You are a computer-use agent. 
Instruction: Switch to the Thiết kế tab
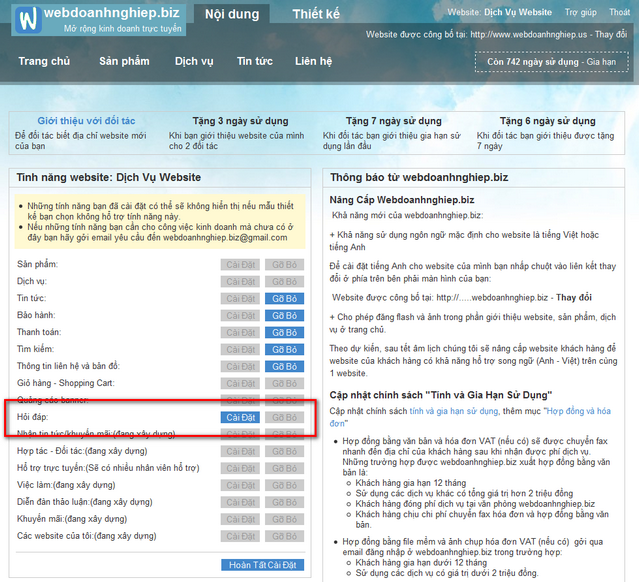316,14
